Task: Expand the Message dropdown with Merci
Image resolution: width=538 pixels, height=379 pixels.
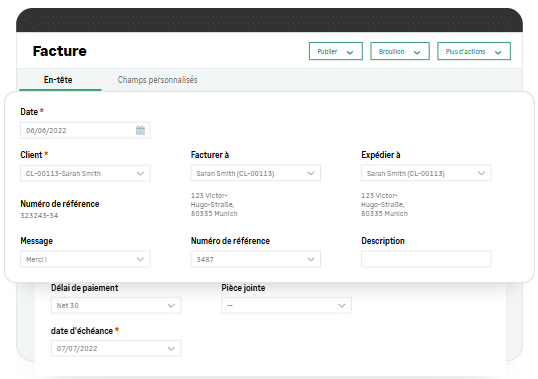Action: point(85,259)
